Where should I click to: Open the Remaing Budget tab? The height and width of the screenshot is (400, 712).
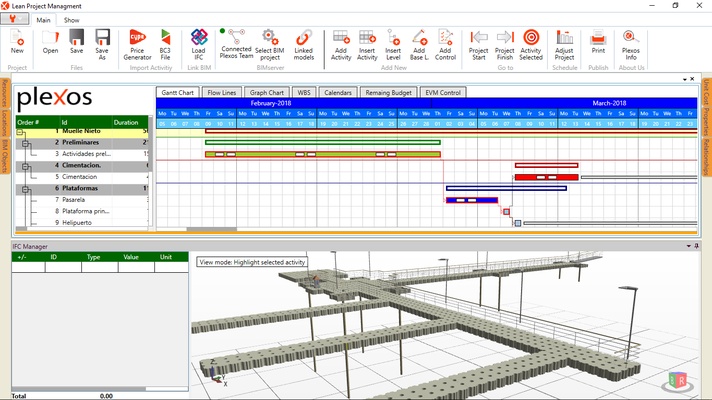(x=388, y=92)
